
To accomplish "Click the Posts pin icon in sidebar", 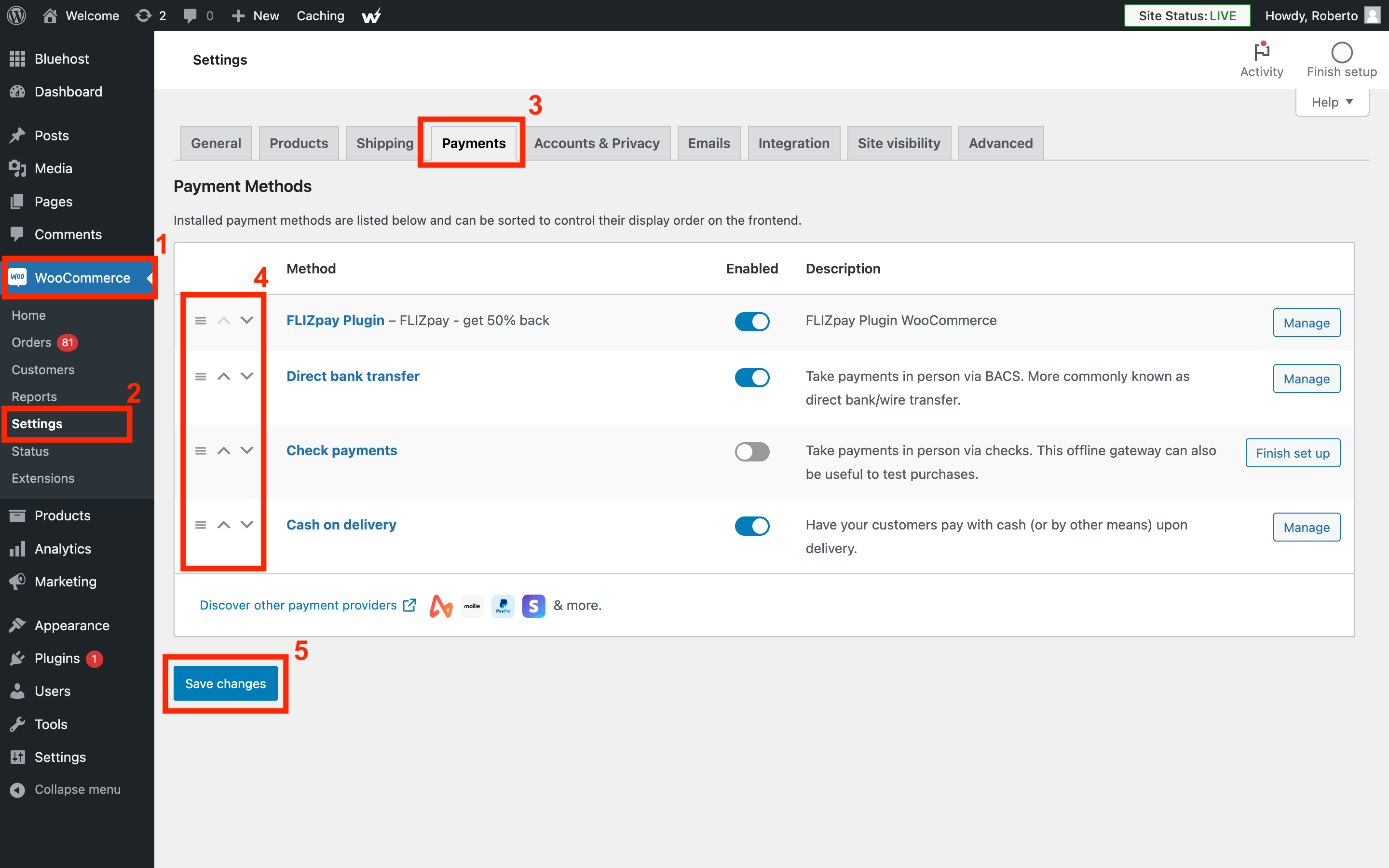I will coord(17,136).
